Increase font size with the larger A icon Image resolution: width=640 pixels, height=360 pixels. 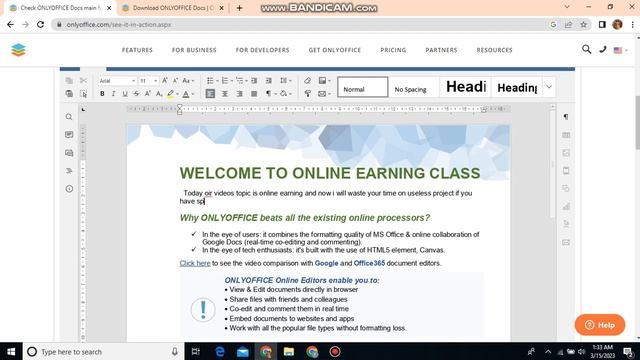pyautogui.click(x=164, y=81)
